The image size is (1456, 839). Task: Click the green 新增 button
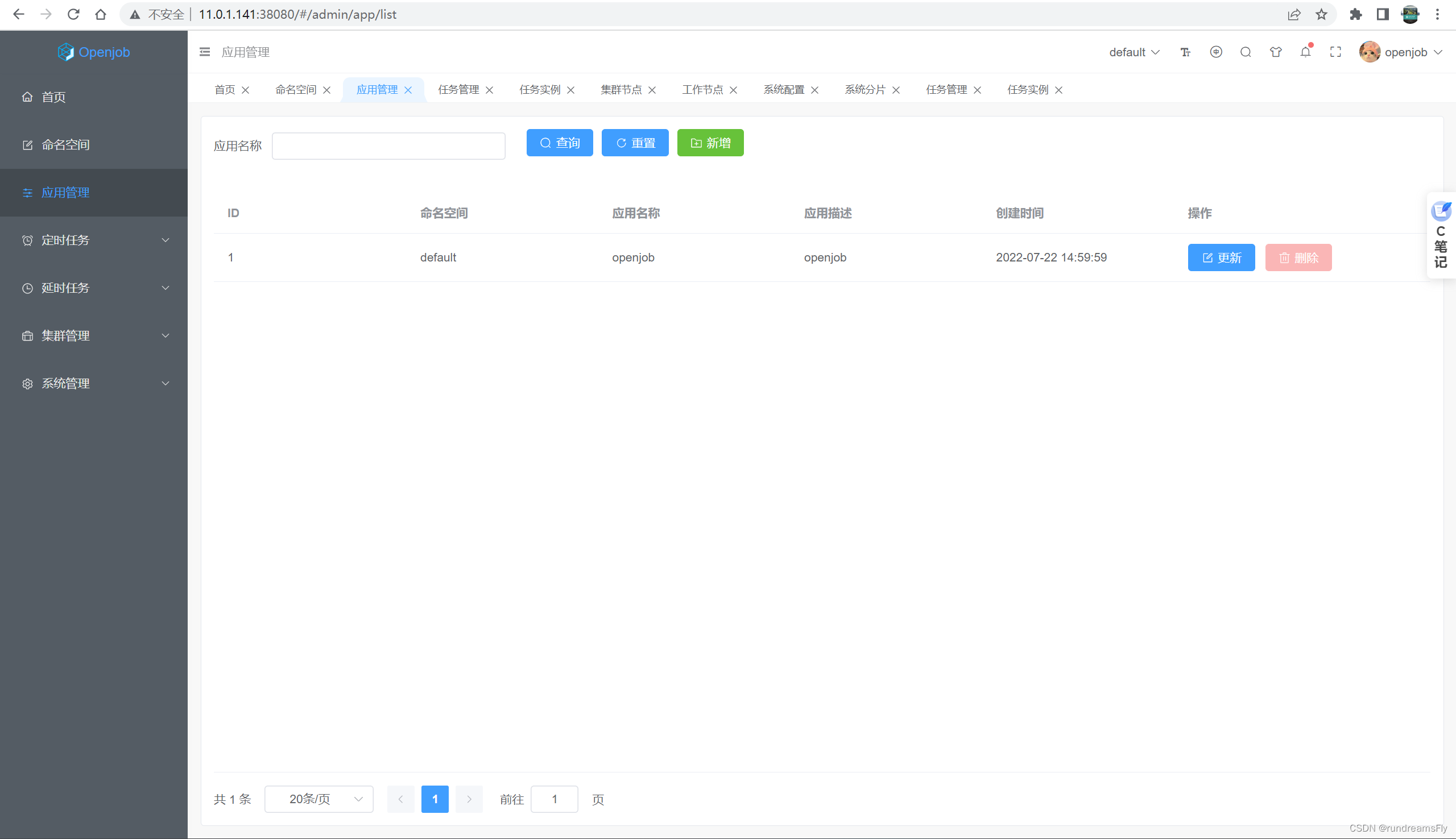pyautogui.click(x=710, y=142)
